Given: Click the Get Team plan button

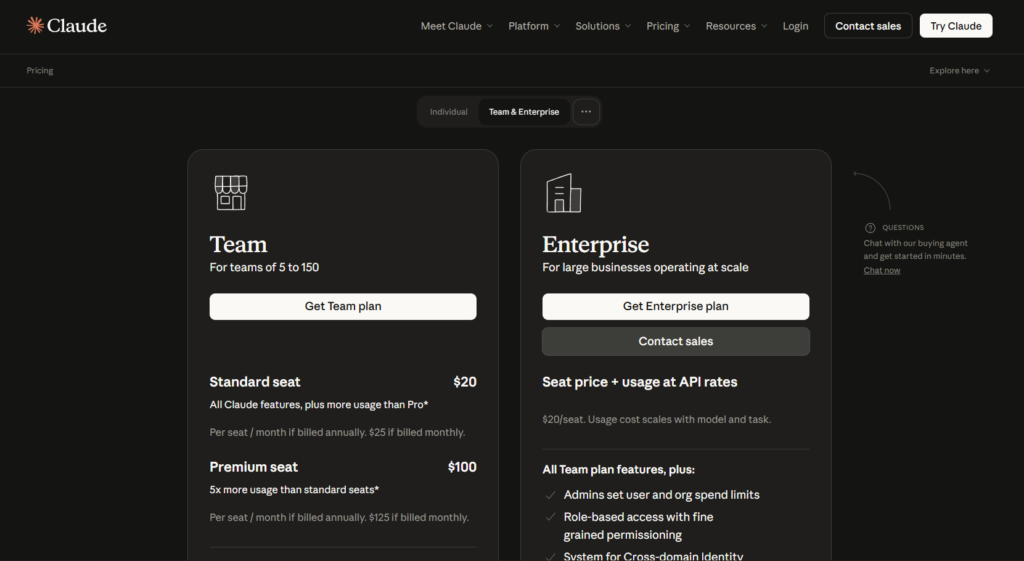Looking at the screenshot, I should [343, 306].
